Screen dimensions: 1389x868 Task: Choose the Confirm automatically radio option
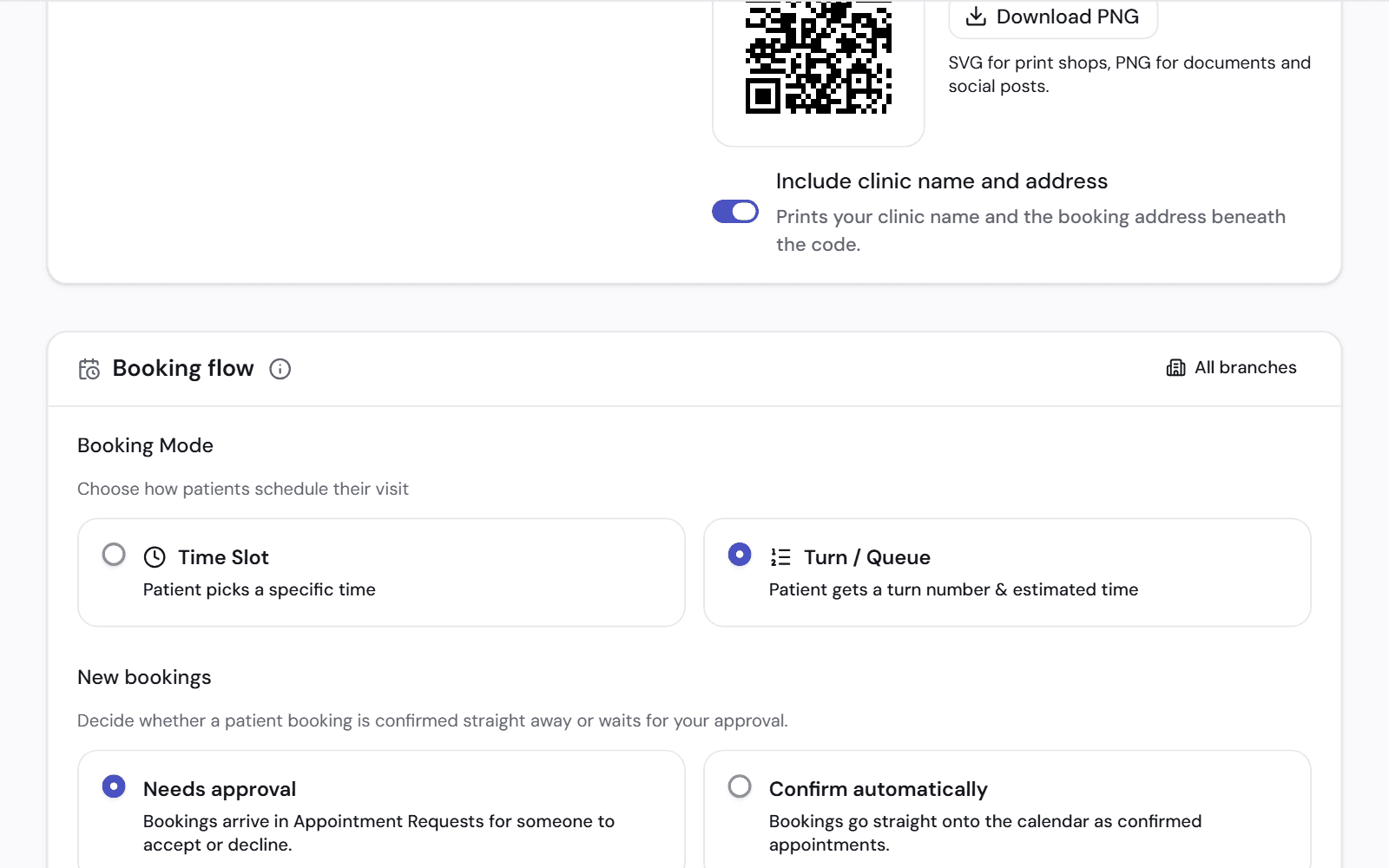coord(740,786)
